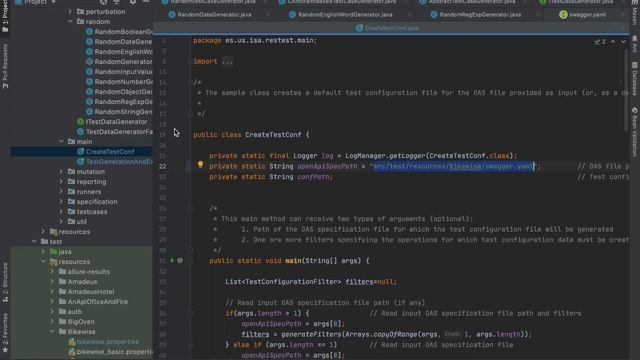Open the Ant tool window
Screen dimensions: 640x360
click(635, 44)
